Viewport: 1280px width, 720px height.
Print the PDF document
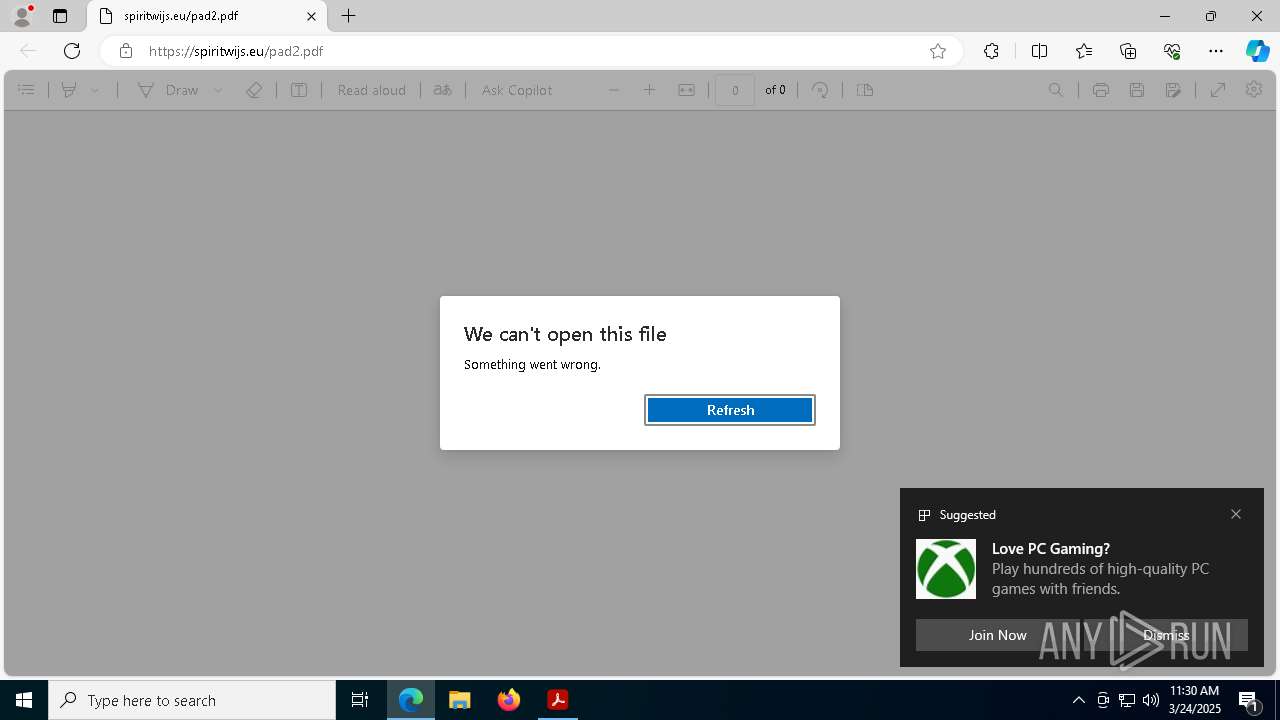click(x=1101, y=90)
